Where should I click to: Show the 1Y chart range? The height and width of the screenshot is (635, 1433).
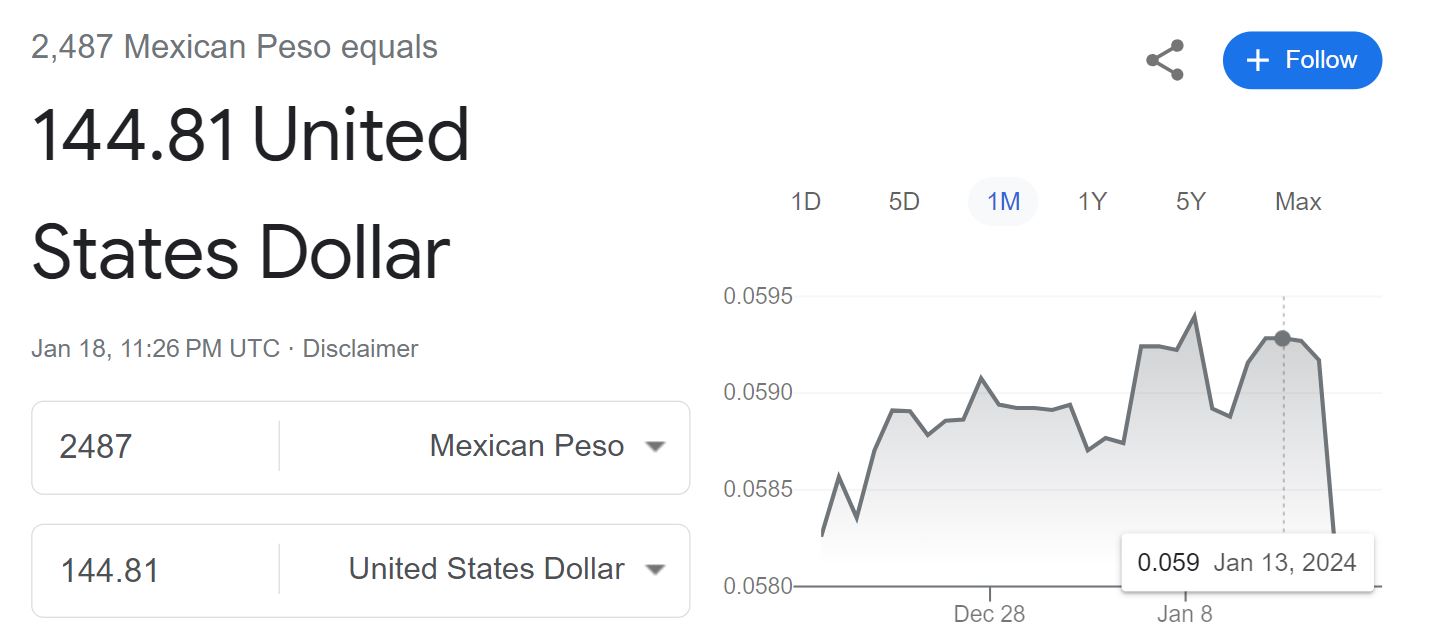(1092, 202)
